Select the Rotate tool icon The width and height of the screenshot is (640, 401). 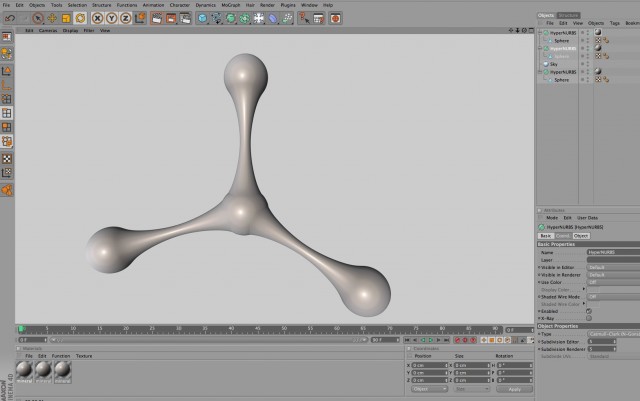click(x=80, y=18)
